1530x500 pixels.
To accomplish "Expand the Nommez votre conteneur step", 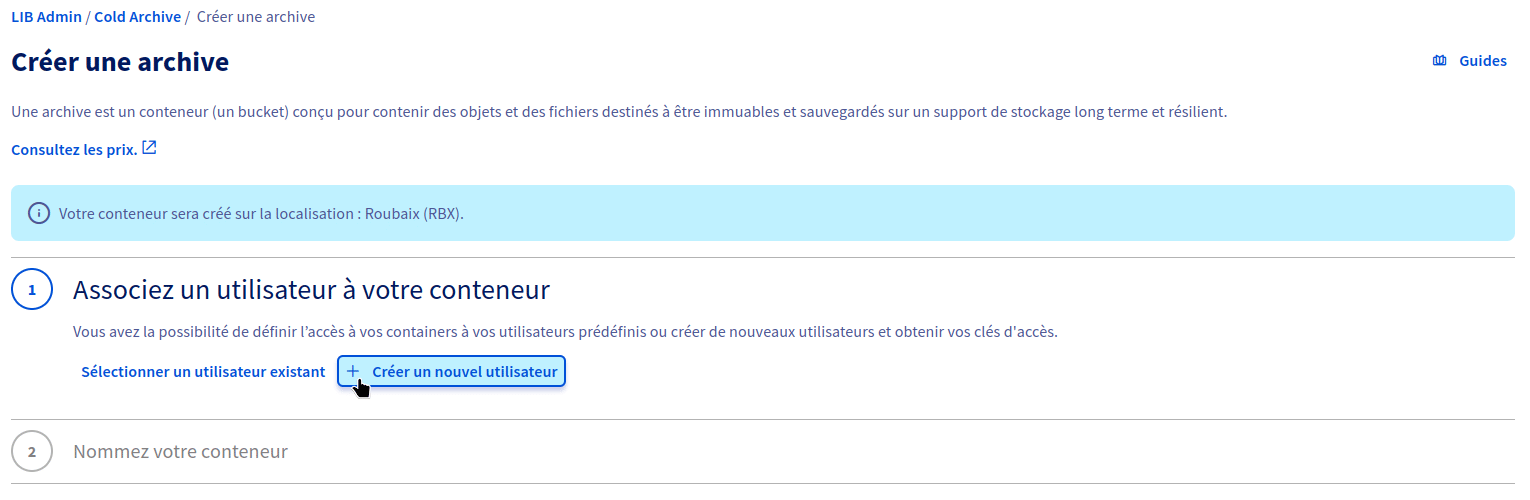I will click(x=181, y=452).
